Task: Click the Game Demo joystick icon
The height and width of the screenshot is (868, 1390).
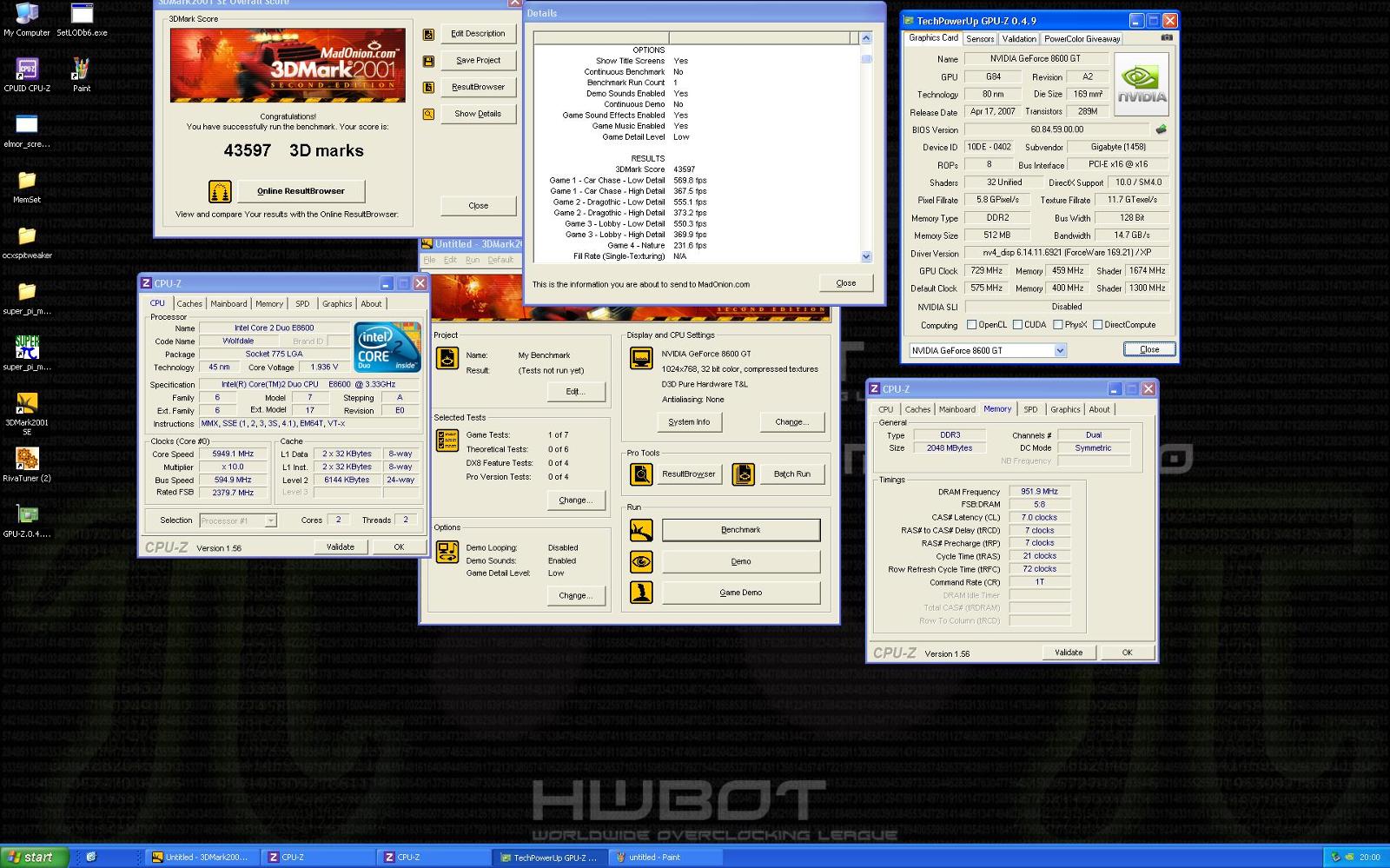Action: pos(641,593)
